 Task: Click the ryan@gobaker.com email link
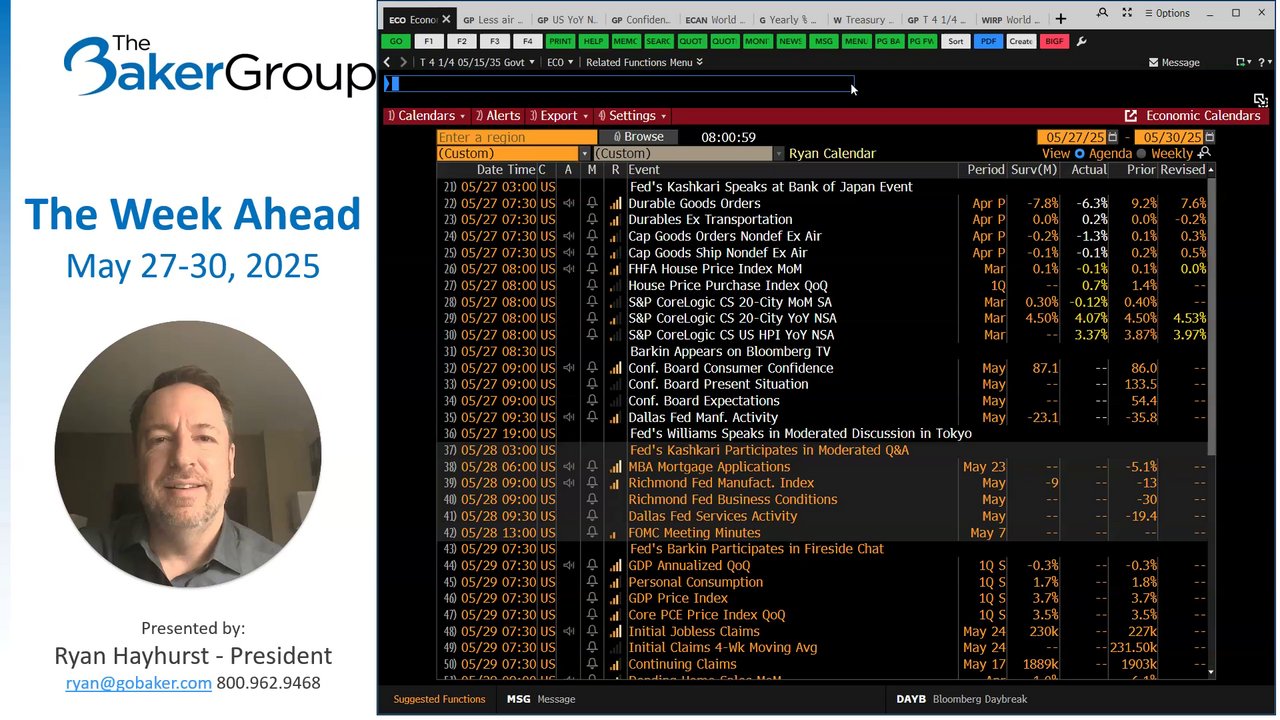point(138,683)
